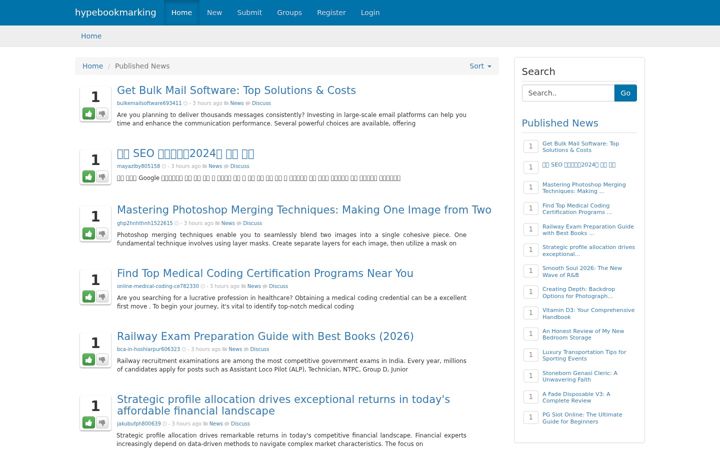Viewport: 720px width, 450px height.
Task: Click Discuss under Get Bulk Mail post
Action: coord(261,103)
